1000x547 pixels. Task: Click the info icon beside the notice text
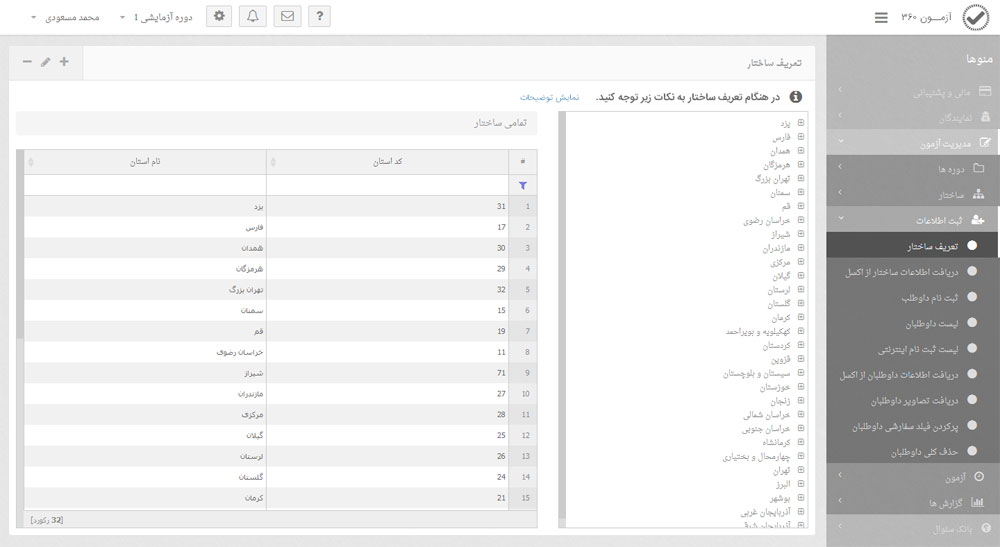click(x=796, y=97)
